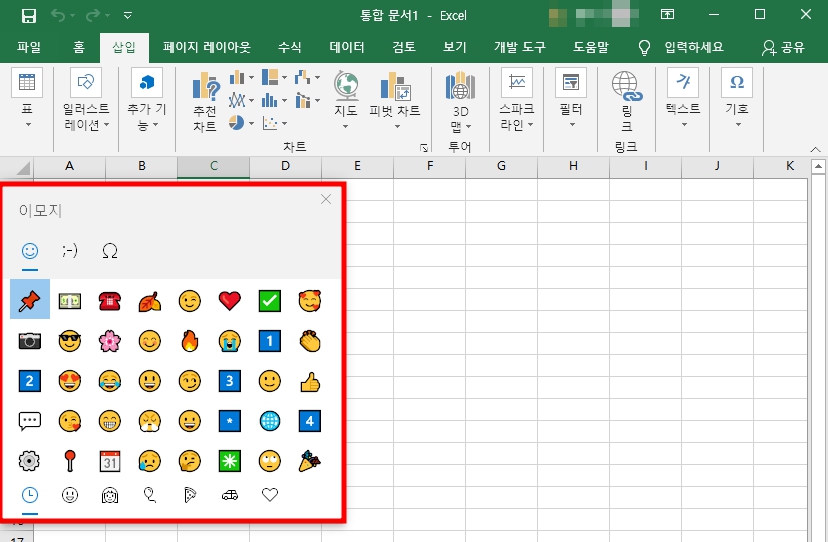The width and height of the screenshot is (828, 542).
Task: Insert the calendar 31 emoji
Action: 110,461
